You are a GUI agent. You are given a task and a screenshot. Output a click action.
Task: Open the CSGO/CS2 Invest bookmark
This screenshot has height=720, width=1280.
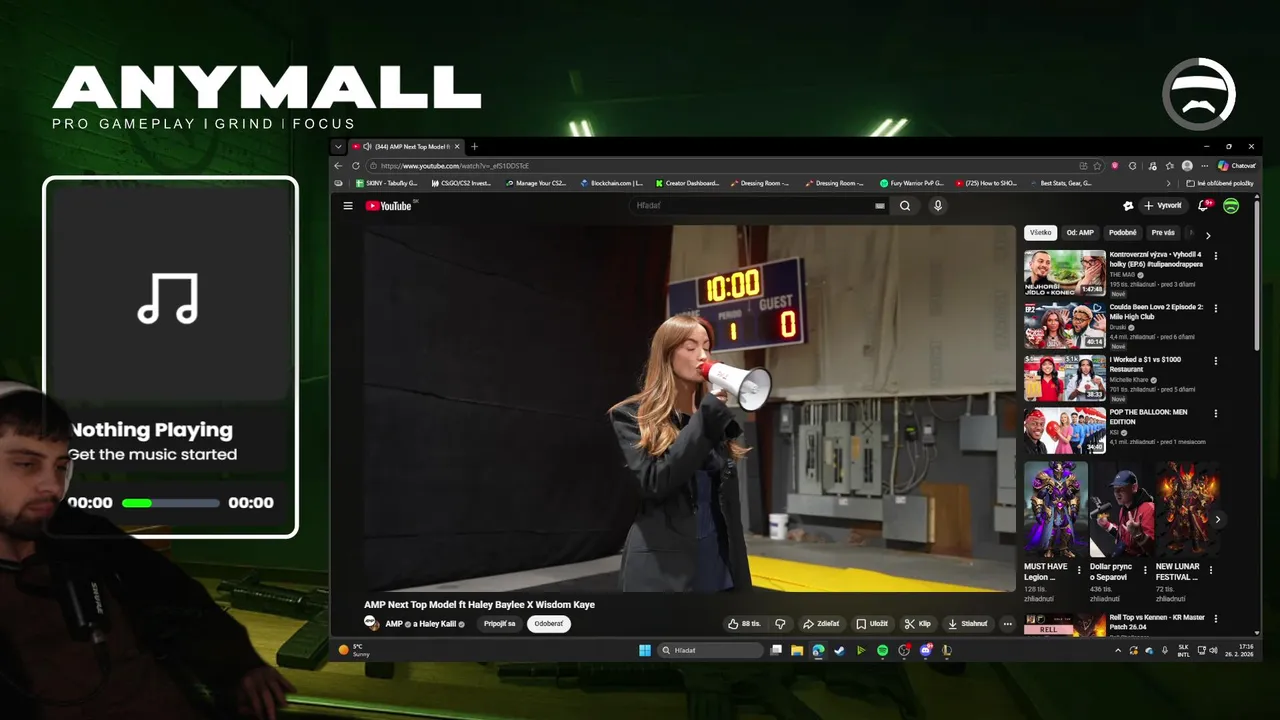point(461,184)
